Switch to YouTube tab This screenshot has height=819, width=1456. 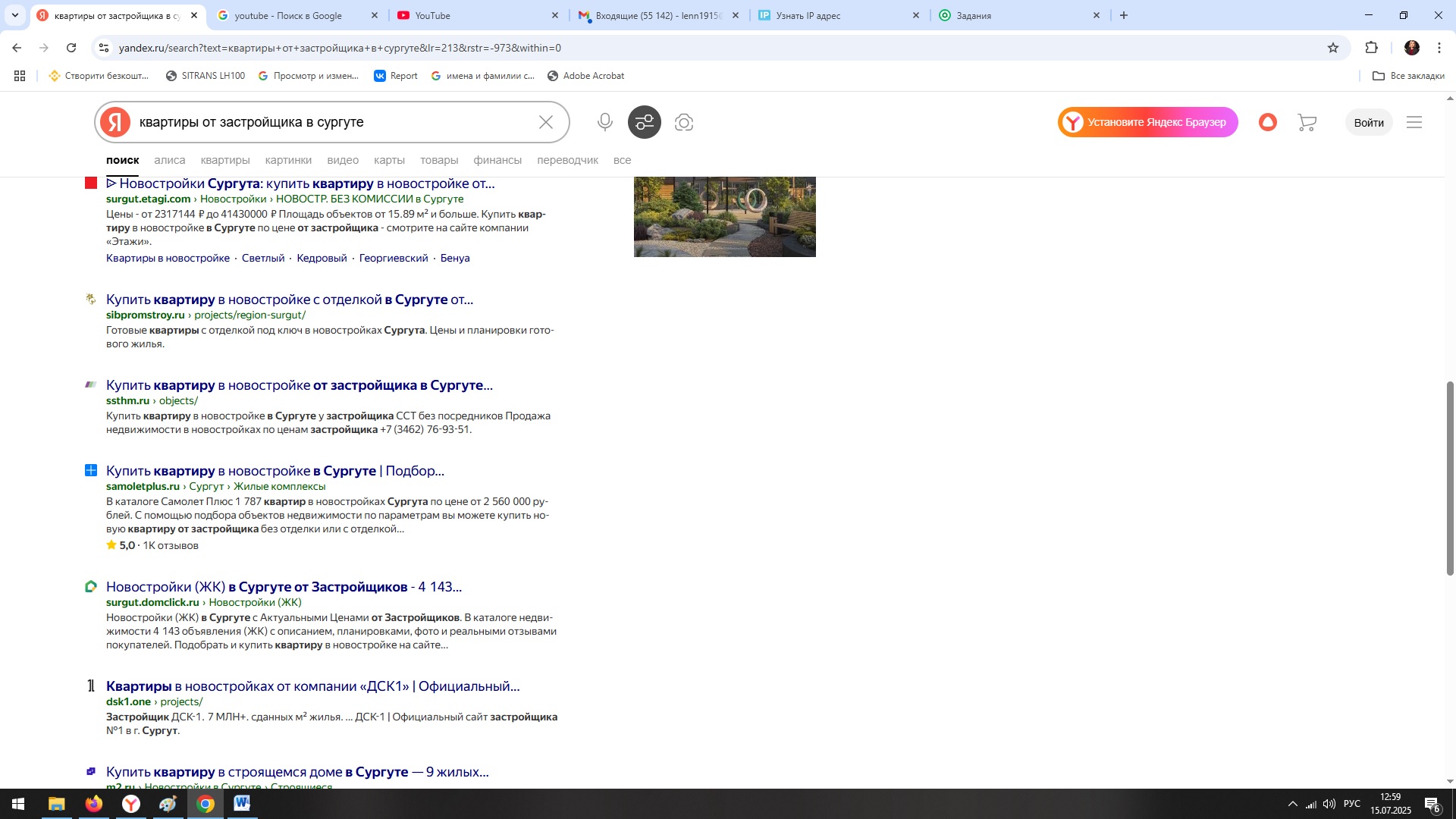[478, 15]
